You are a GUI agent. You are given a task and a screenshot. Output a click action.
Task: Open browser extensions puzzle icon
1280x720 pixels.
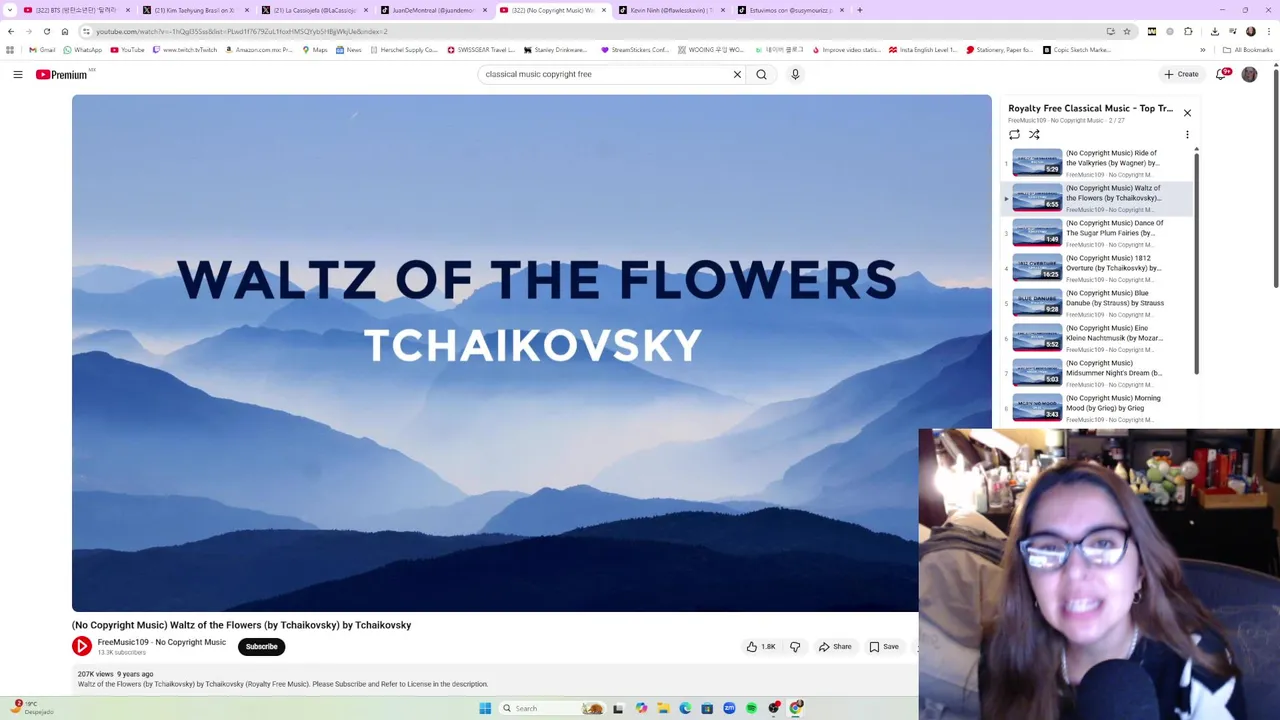pos(1188,31)
